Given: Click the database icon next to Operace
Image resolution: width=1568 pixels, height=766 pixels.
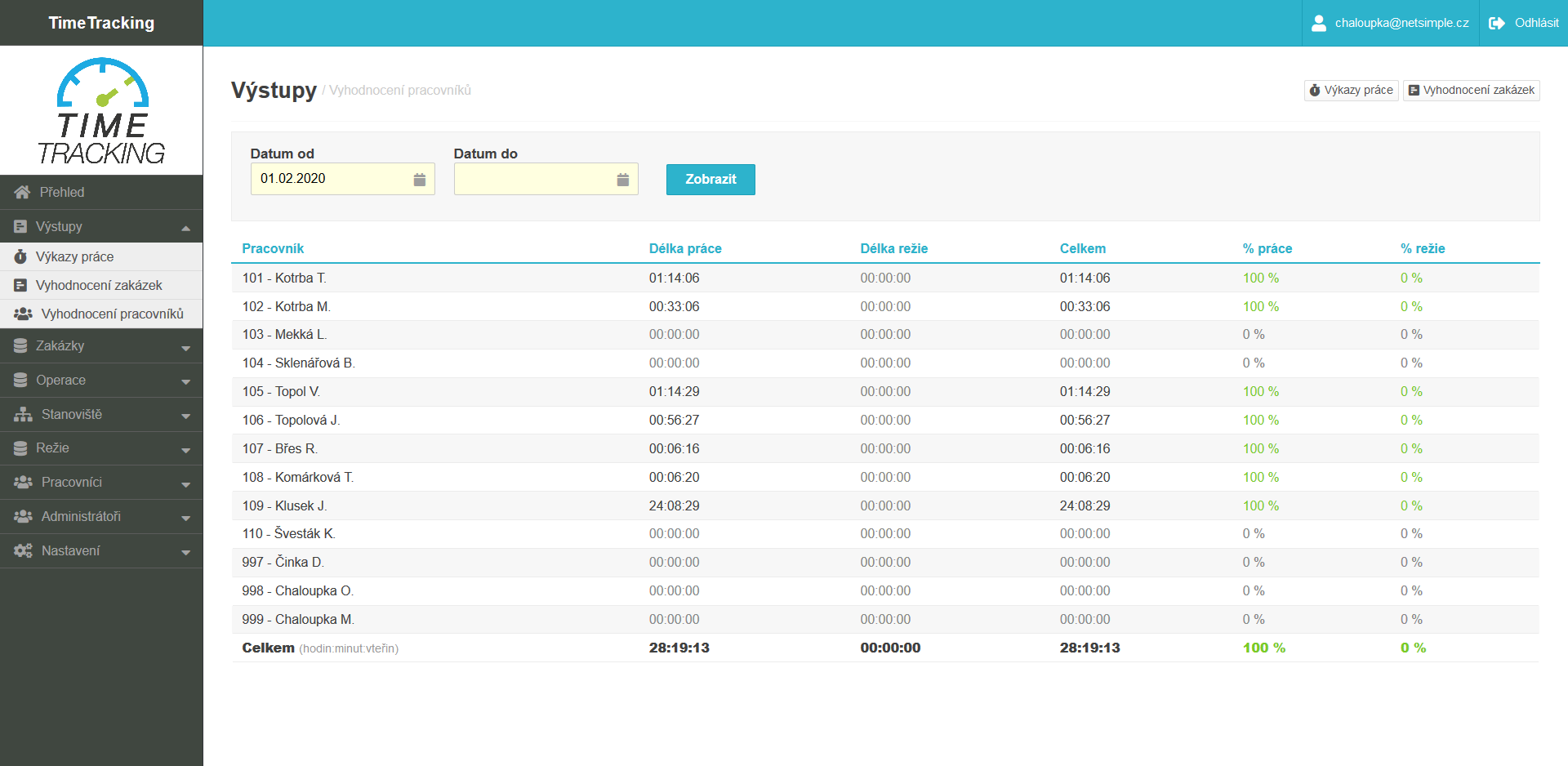Looking at the screenshot, I should 20,380.
